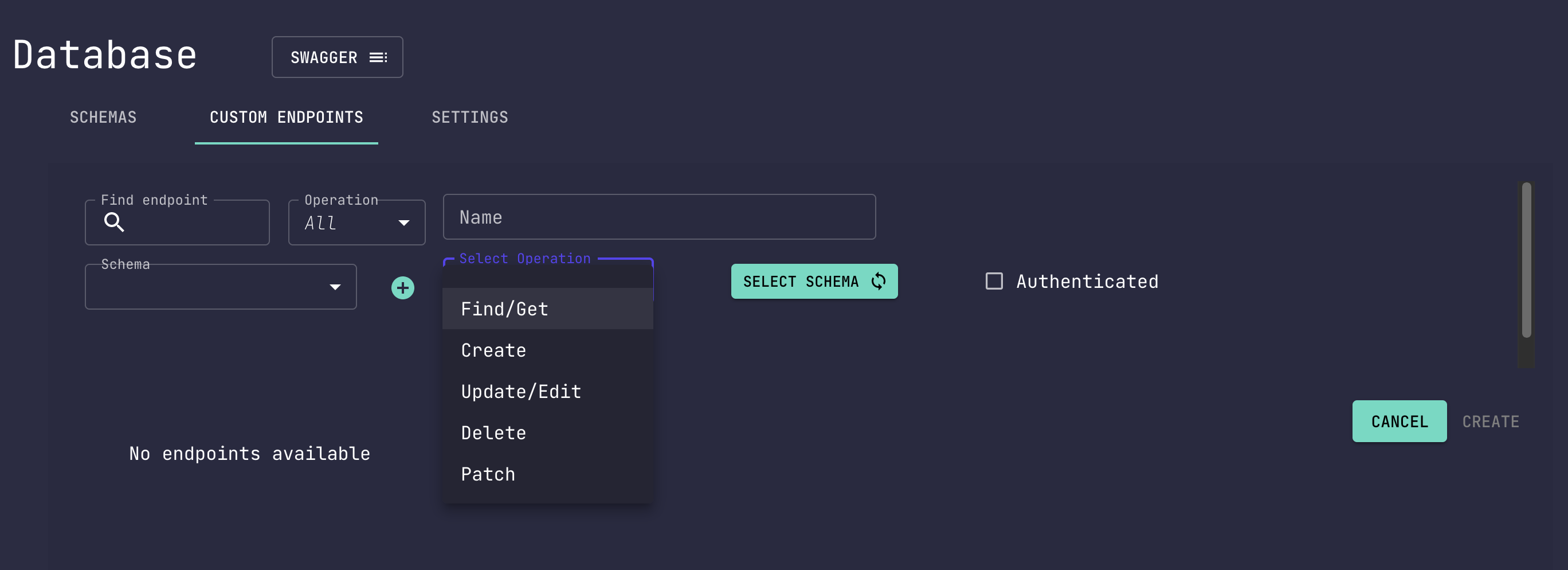The image size is (1568, 570).
Task: Enable the Authenticated checkbox
Action: click(x=994, y=282)
